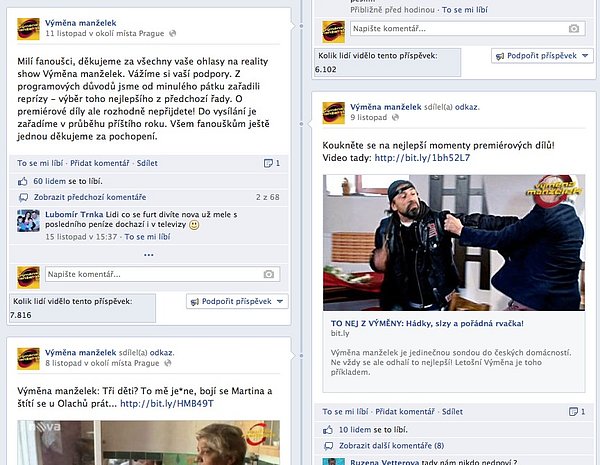600x465 pixels.
Task: Open Výměna manželek page name on 11 listopad post
Action: click(81, 23)
